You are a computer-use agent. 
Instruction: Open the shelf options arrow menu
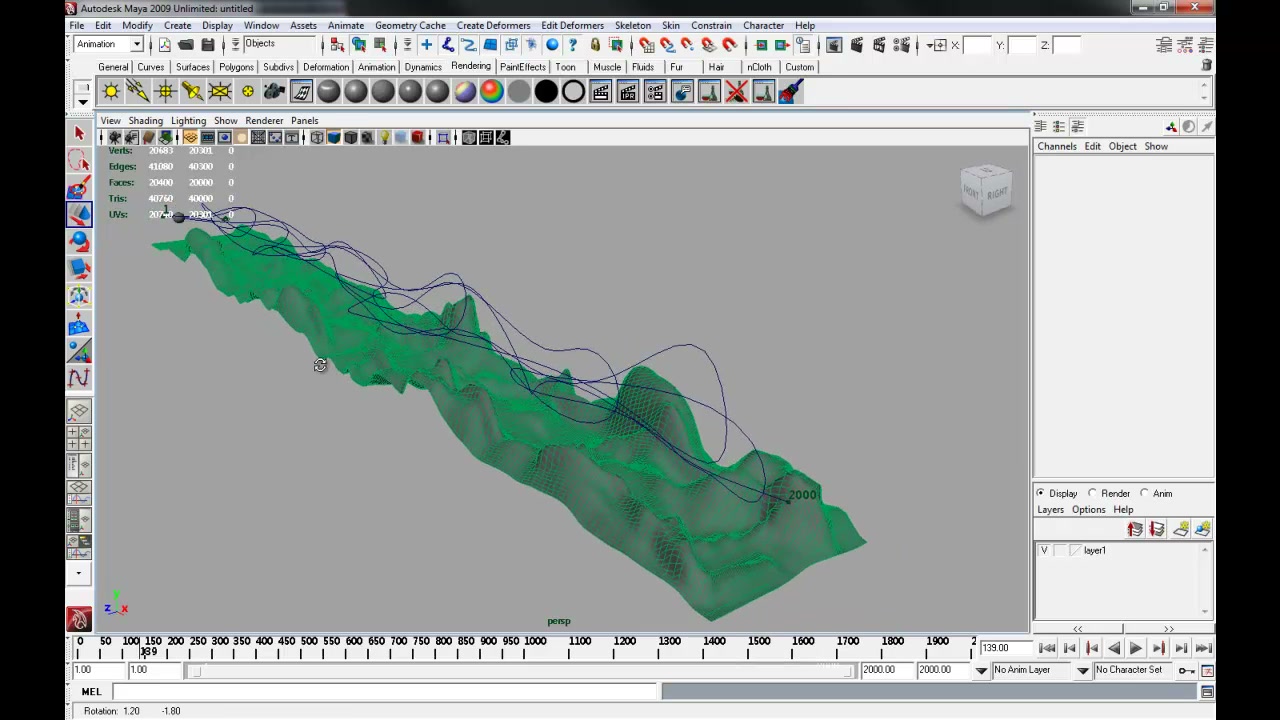83,101
